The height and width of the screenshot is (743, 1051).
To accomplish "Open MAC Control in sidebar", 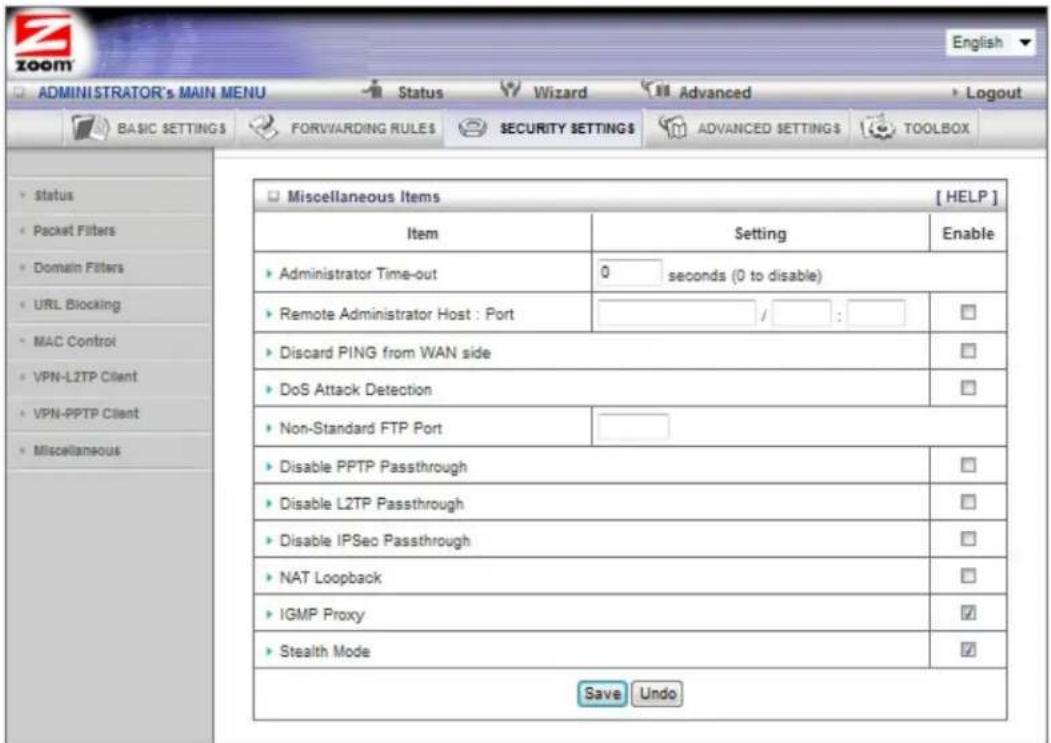I will [x=74, y=341].
